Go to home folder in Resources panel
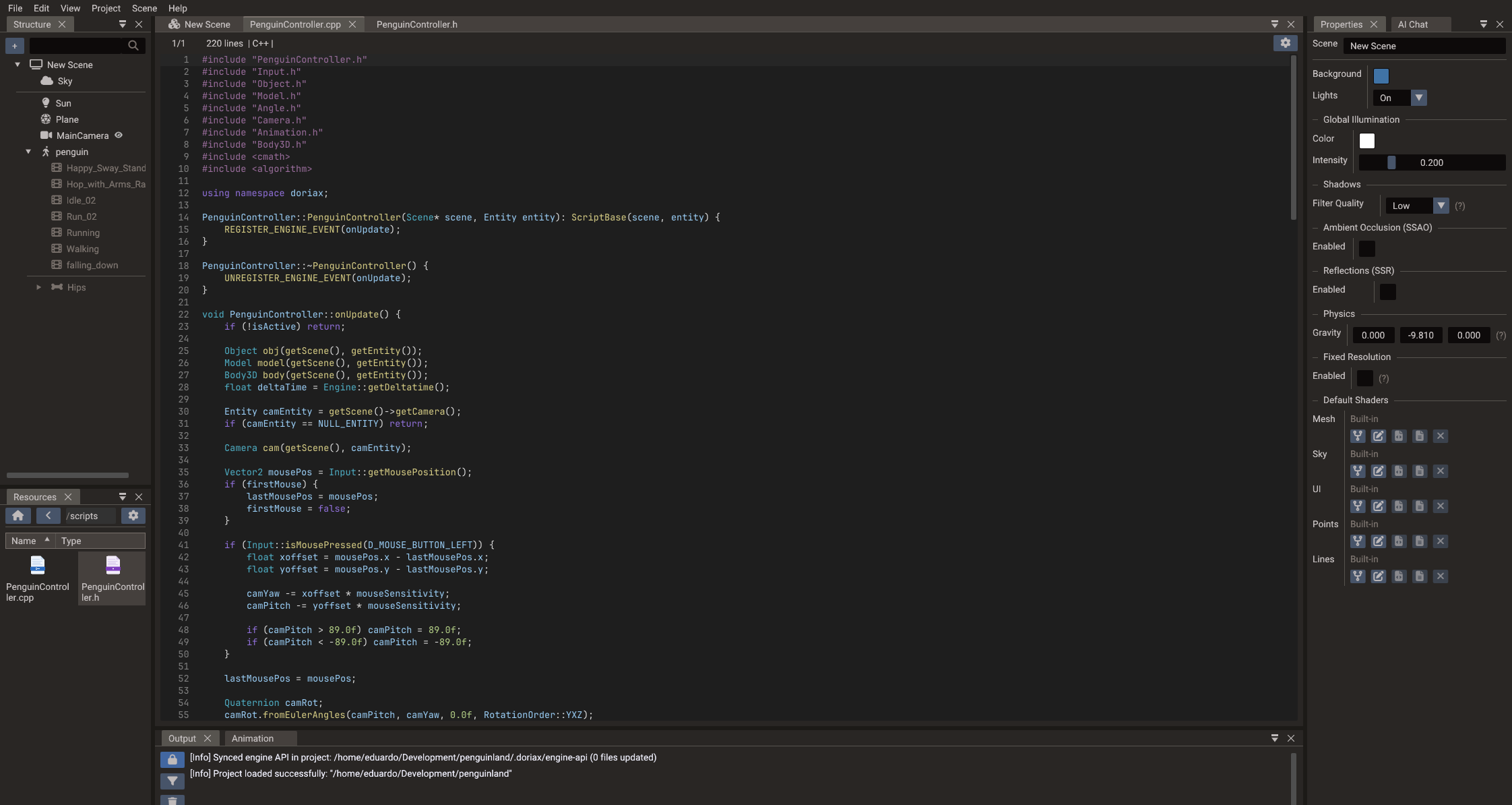The height and width of the screenshot is (805, 1512). pos(18,516)
